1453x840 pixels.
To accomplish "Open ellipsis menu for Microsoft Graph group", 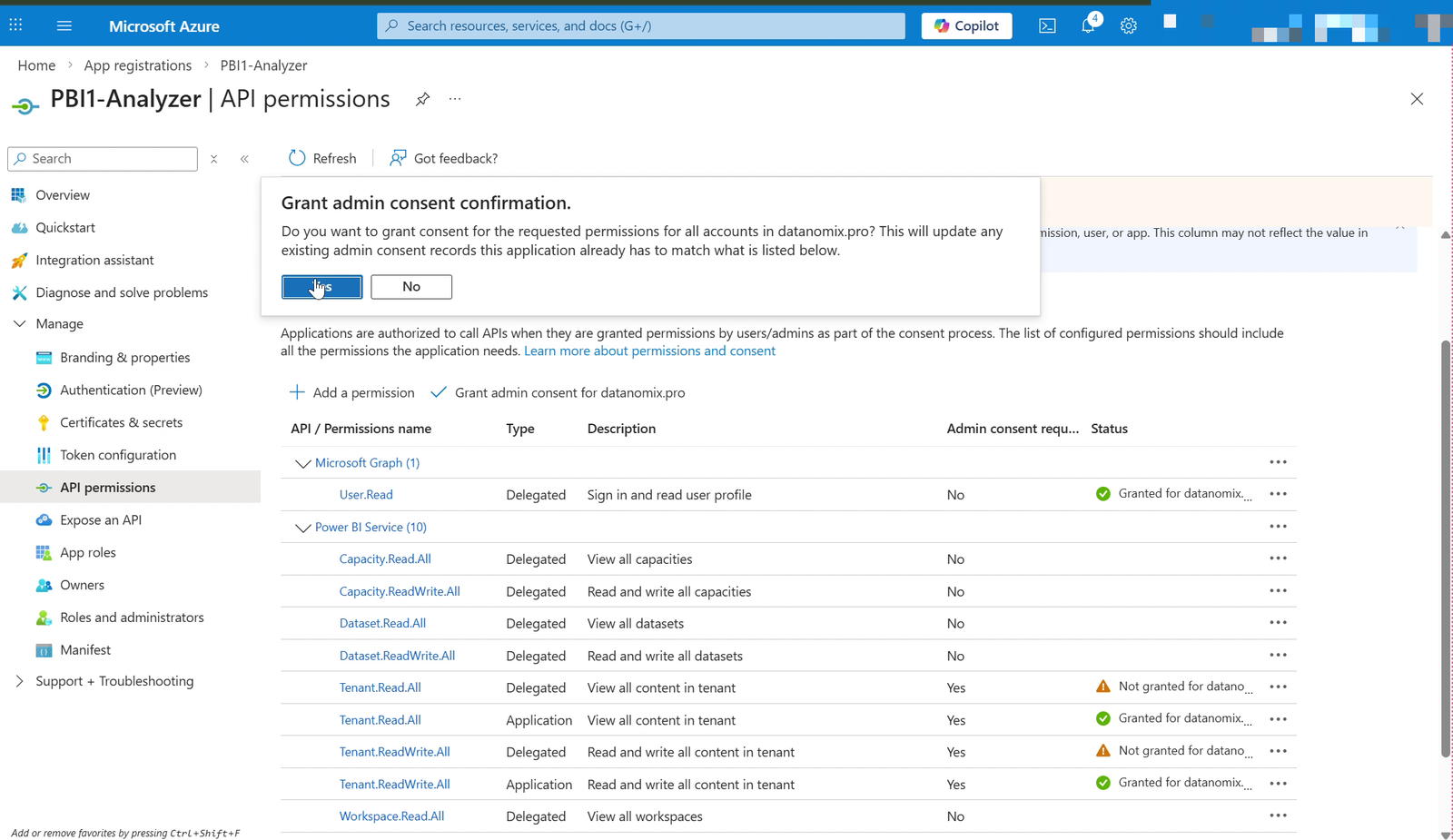I will (1278, 462).
